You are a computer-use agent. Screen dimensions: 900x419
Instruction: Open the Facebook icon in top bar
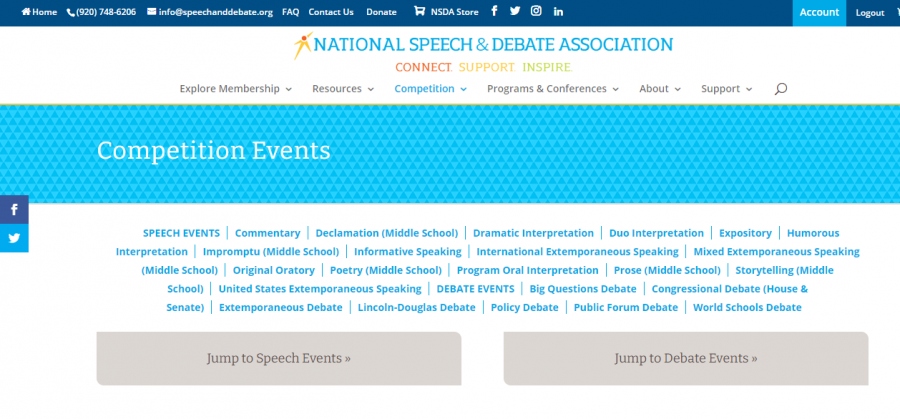[x=494, y=11]
